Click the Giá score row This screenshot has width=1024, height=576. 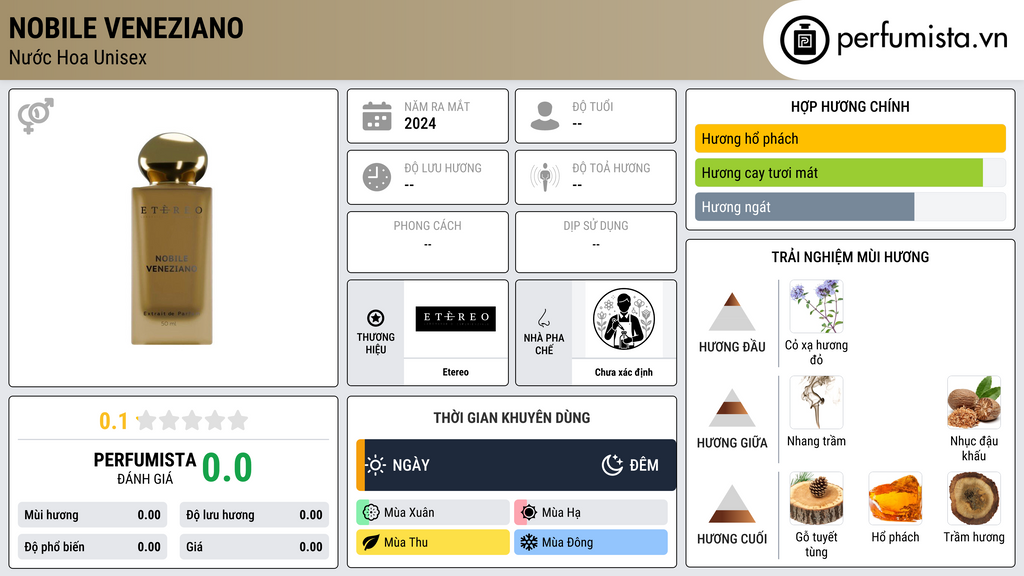254,547
